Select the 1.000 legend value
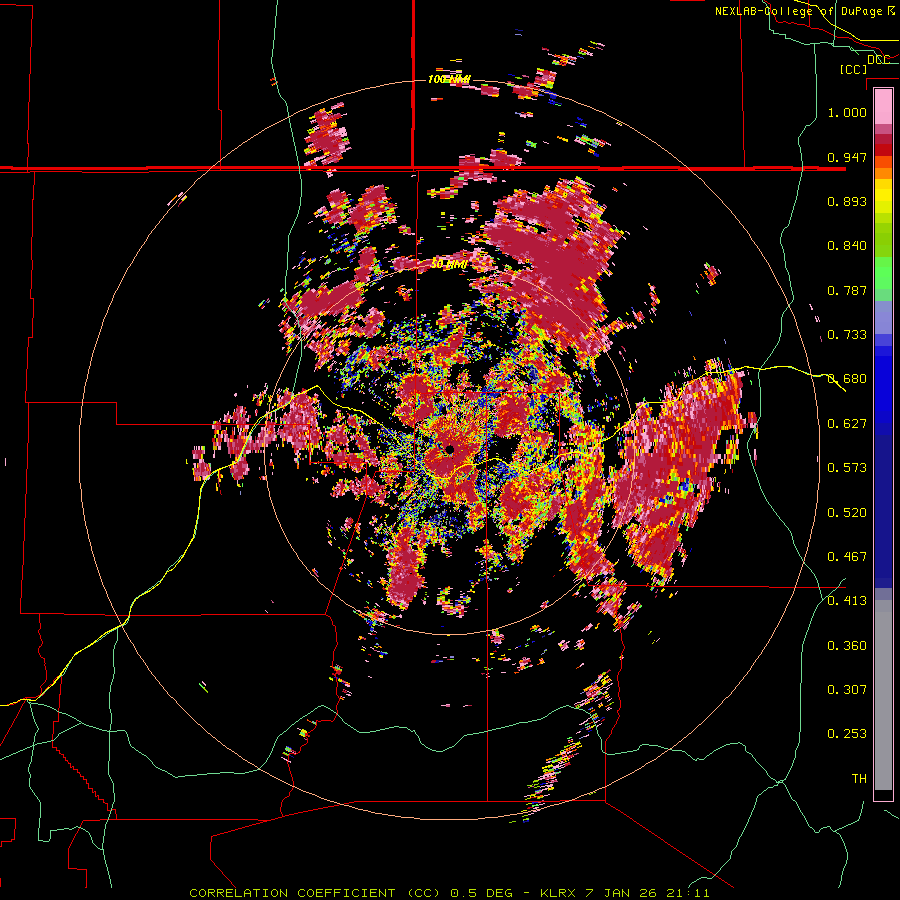 847,112
